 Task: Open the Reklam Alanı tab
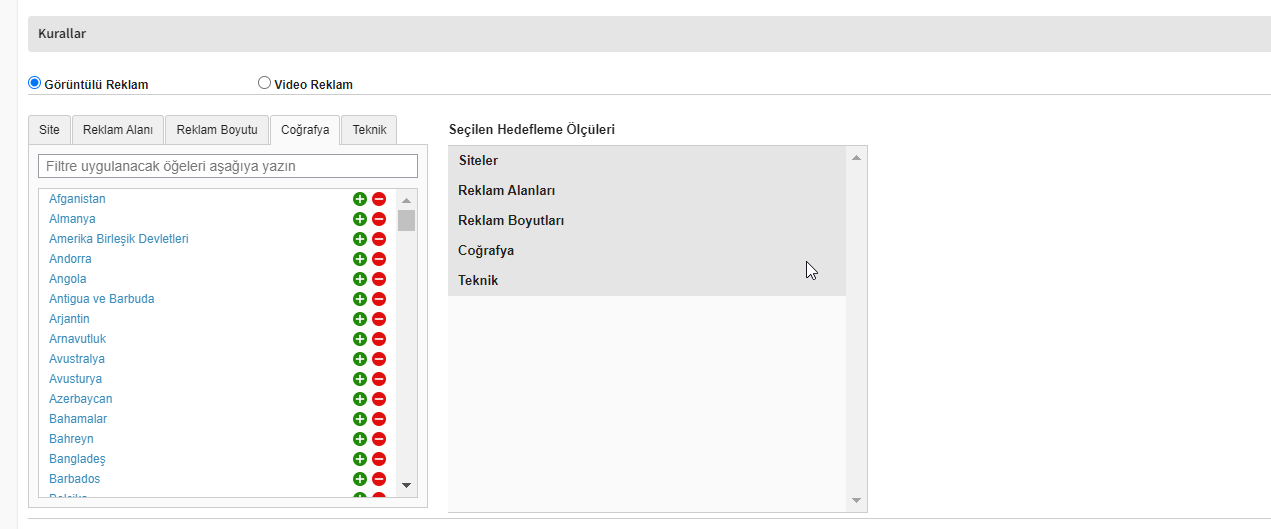(x=117, y=130)
